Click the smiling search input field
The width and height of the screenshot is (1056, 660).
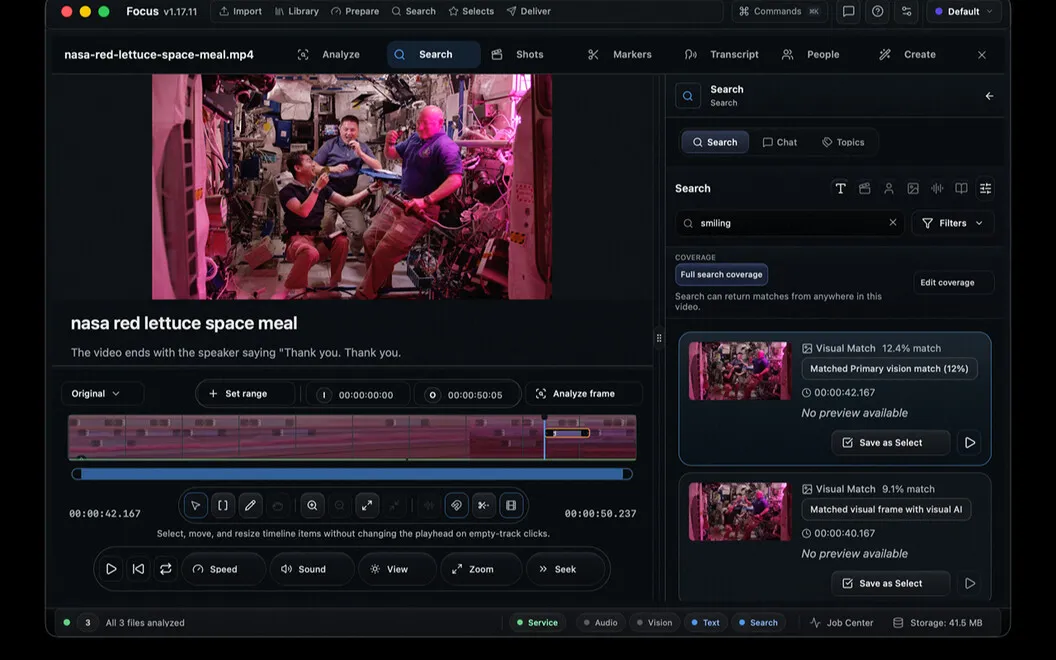789,223
